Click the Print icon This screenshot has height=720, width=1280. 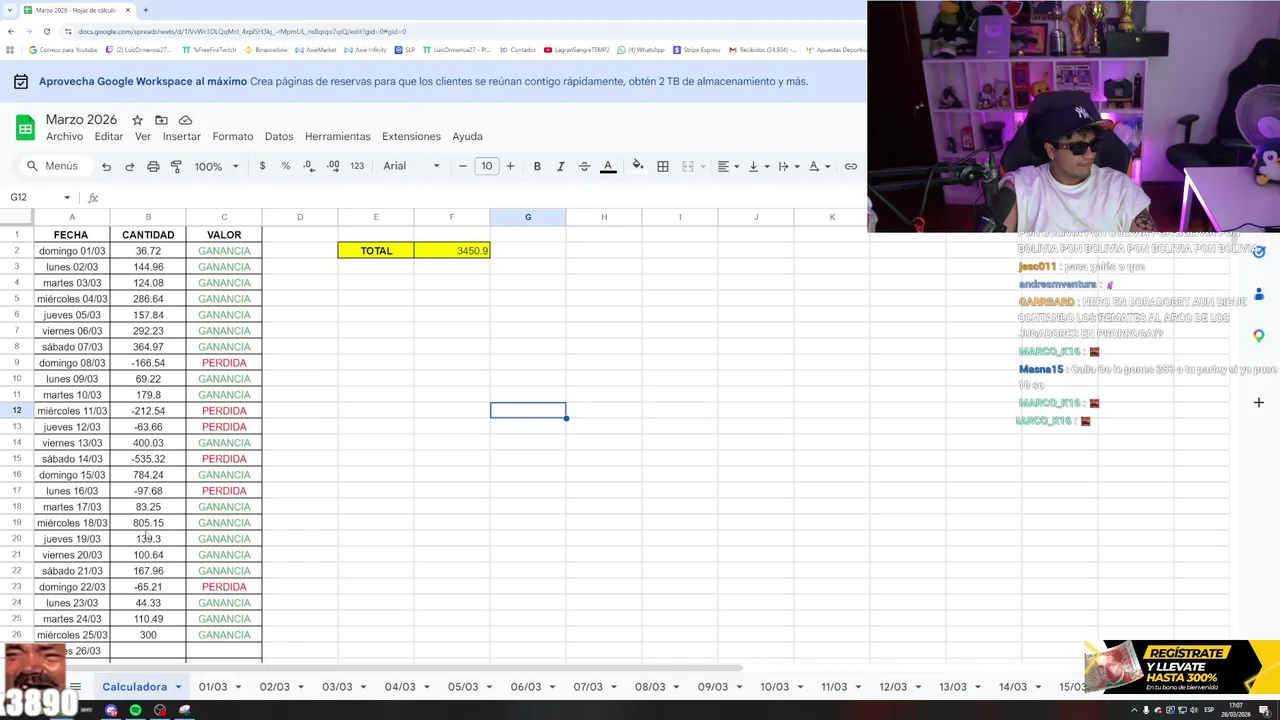pyautogui.click(x=153, y=166)
